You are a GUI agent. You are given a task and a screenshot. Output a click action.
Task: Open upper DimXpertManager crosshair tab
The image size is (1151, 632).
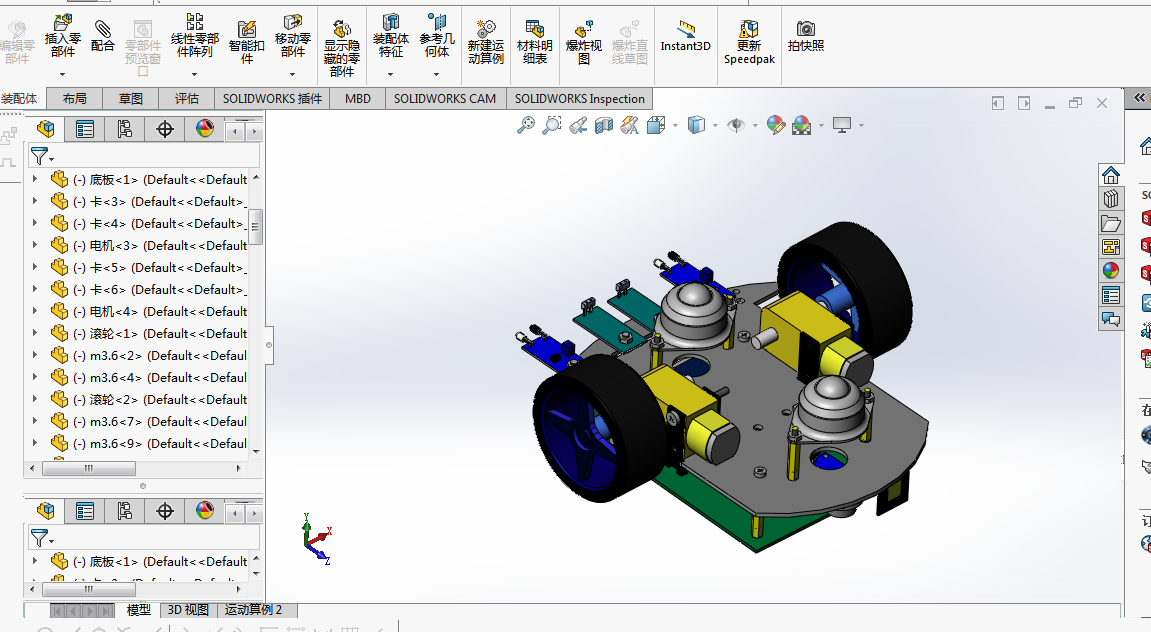(x=164, y=129)
